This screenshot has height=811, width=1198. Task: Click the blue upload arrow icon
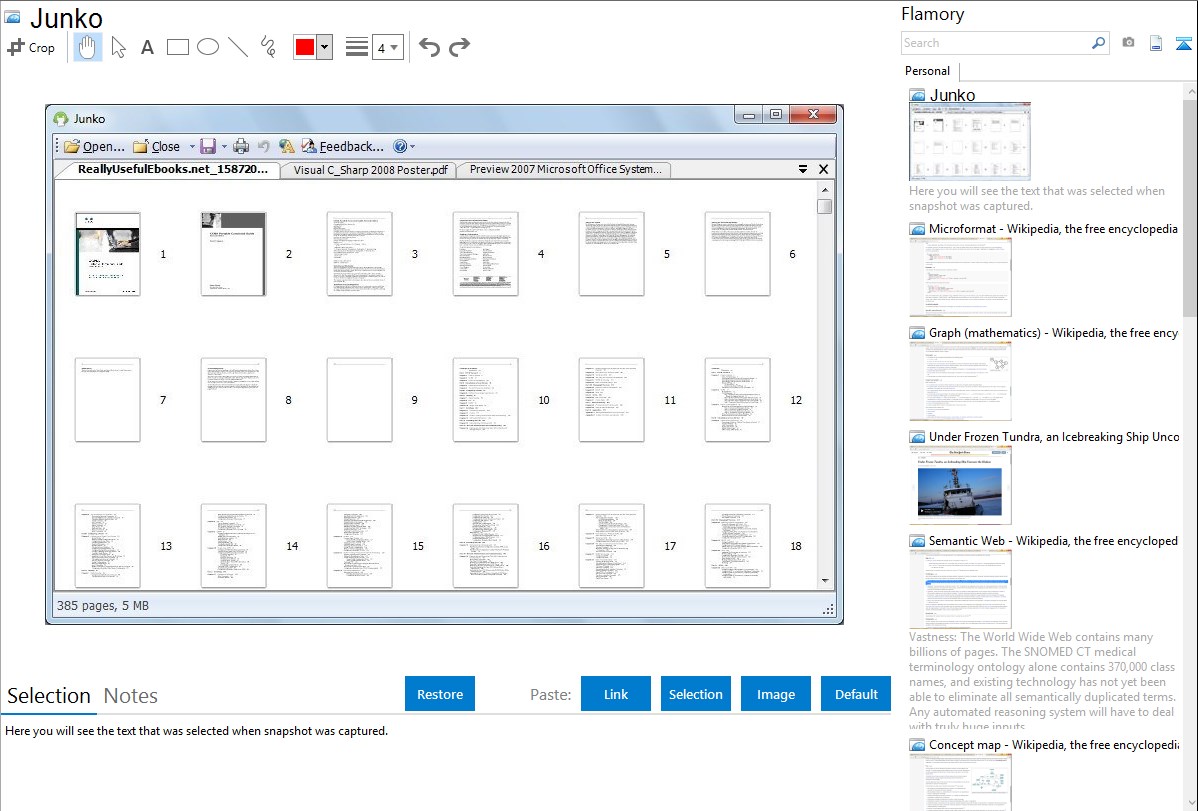(1183, 43)
